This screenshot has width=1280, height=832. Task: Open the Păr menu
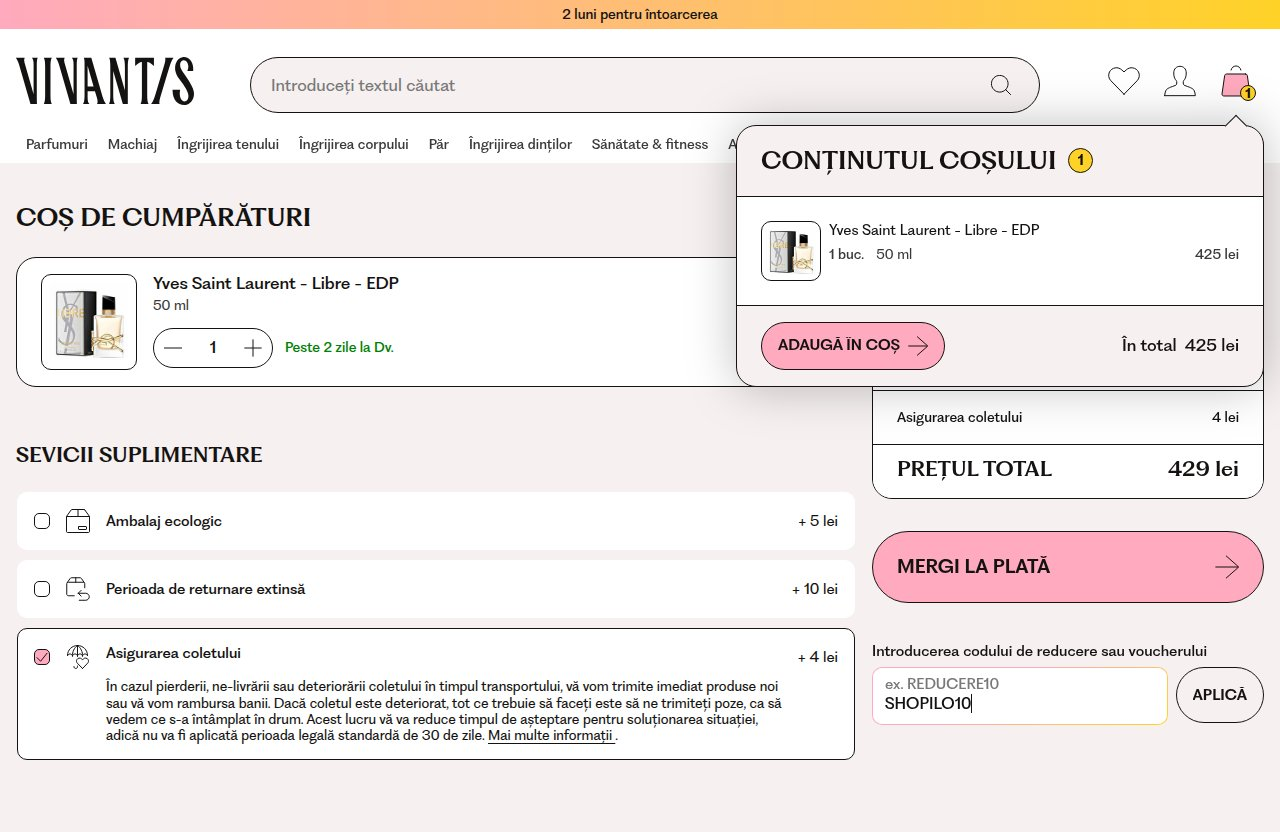[x=439, y=144]
